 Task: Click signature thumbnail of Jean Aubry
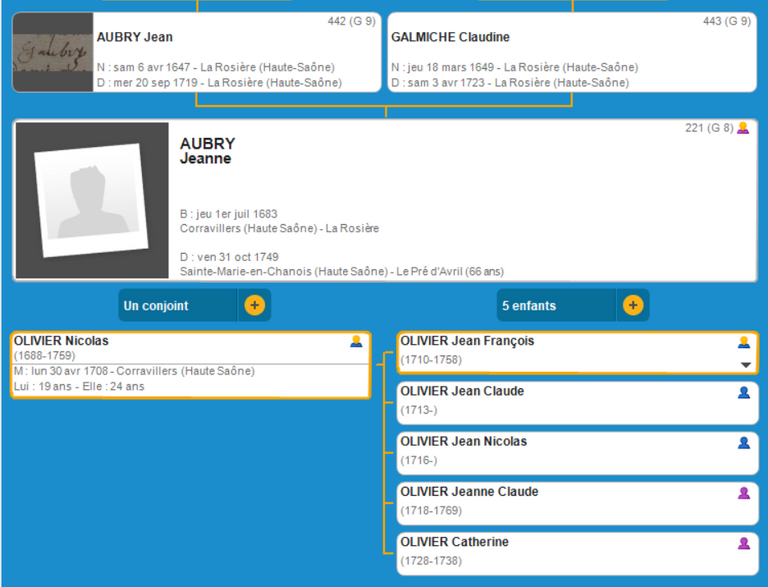pyautogui.click(x=52, y=52)
